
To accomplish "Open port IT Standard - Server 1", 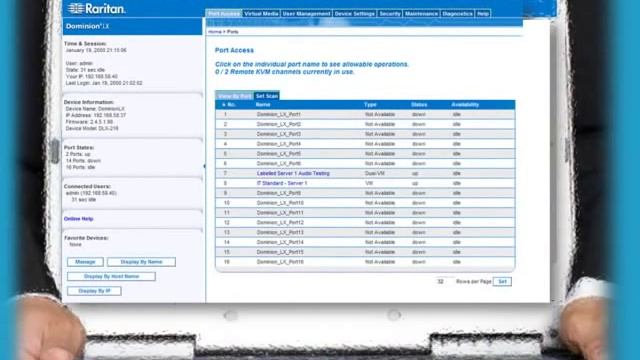I will pos(282,183).
